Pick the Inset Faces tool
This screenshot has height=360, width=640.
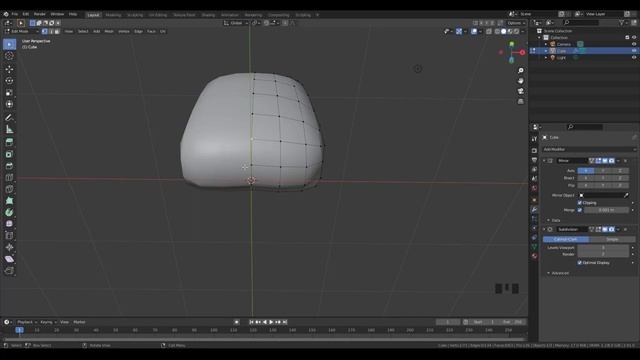point(9,154)
